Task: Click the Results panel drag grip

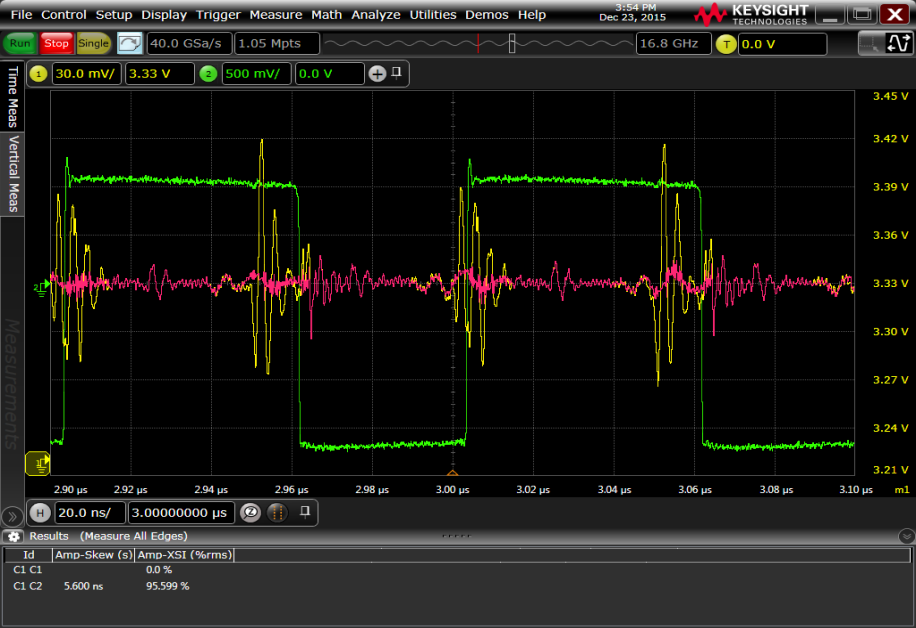Action: [x=456, y=535]
